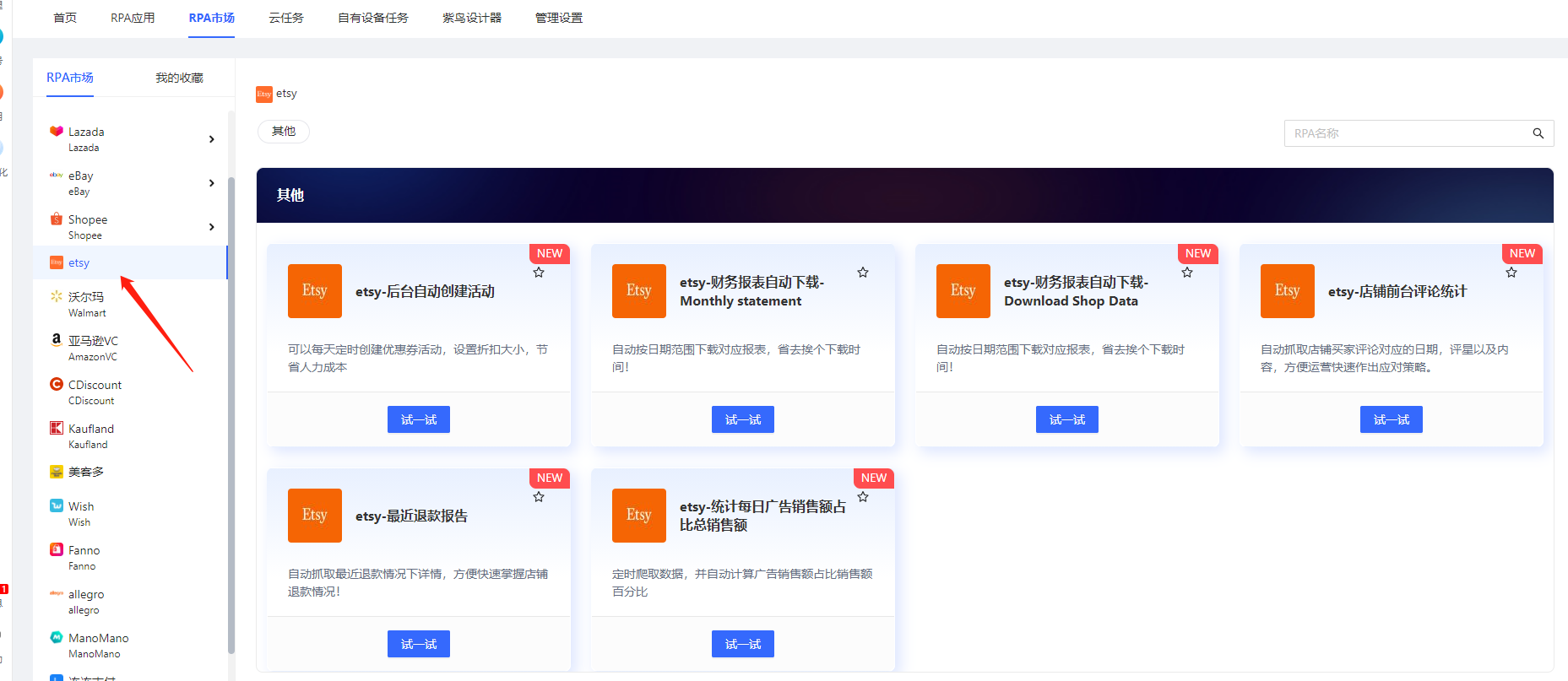The width and height of the screenshot is (1568, 681).
Task: Click the eBay logo icon in sidebar
Action: click(x=57, y=175)
